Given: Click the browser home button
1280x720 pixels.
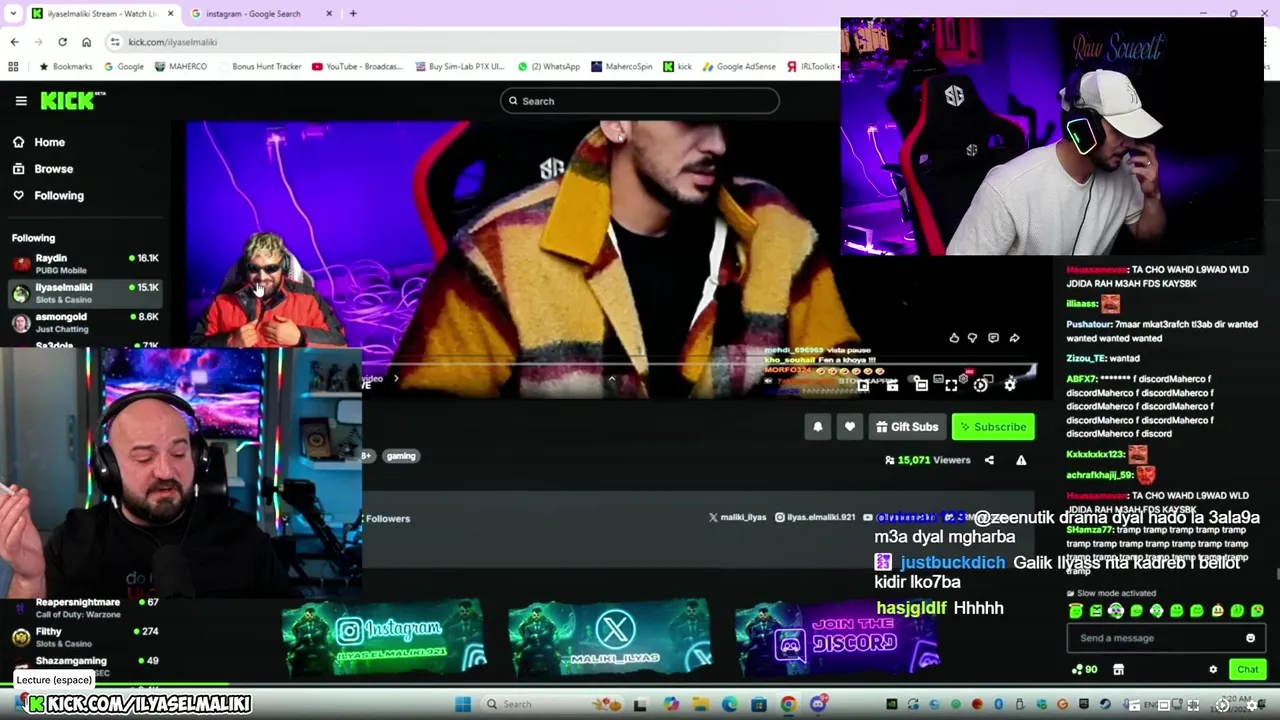Looking at the screenshot, I should click(86, 42).
